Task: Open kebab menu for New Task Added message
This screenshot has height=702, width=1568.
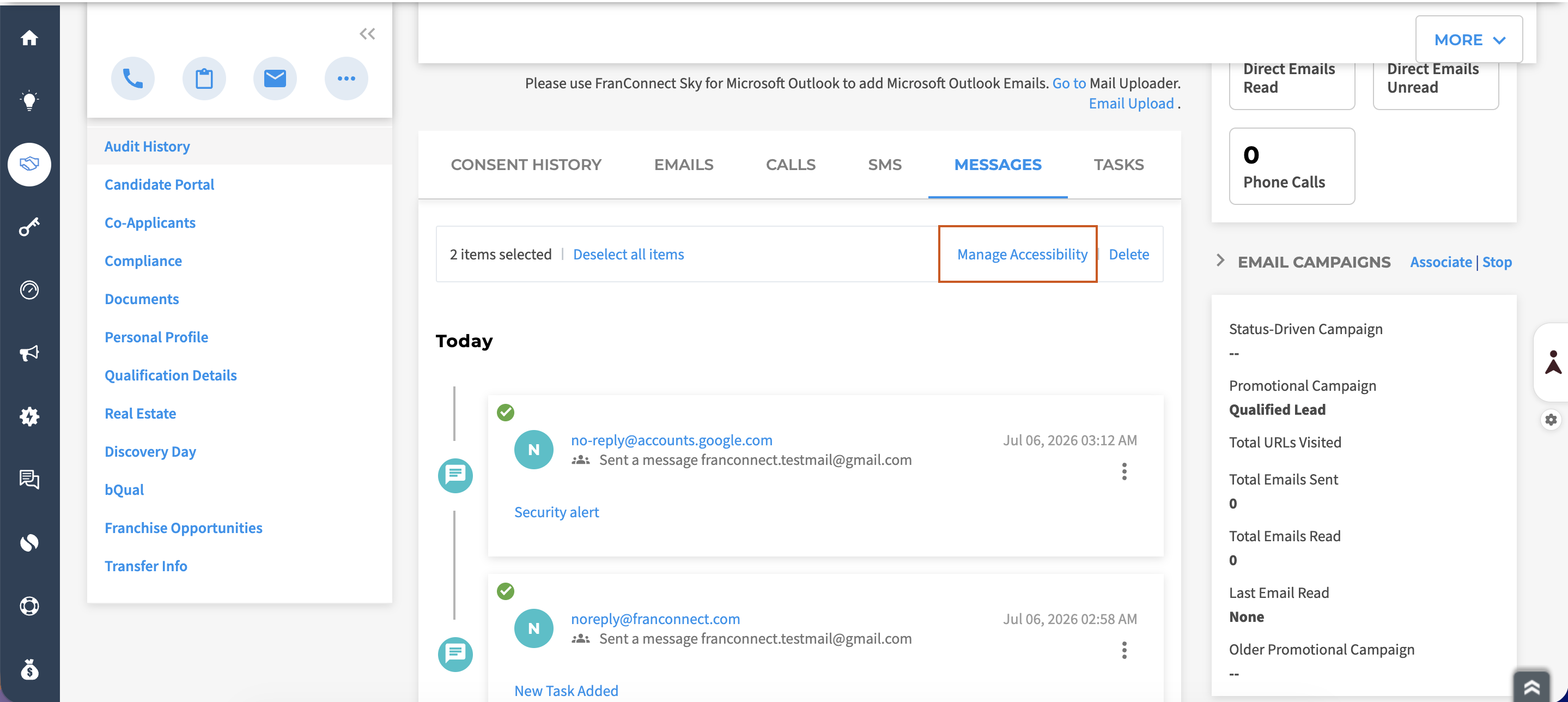Action: click(1125, 650)
